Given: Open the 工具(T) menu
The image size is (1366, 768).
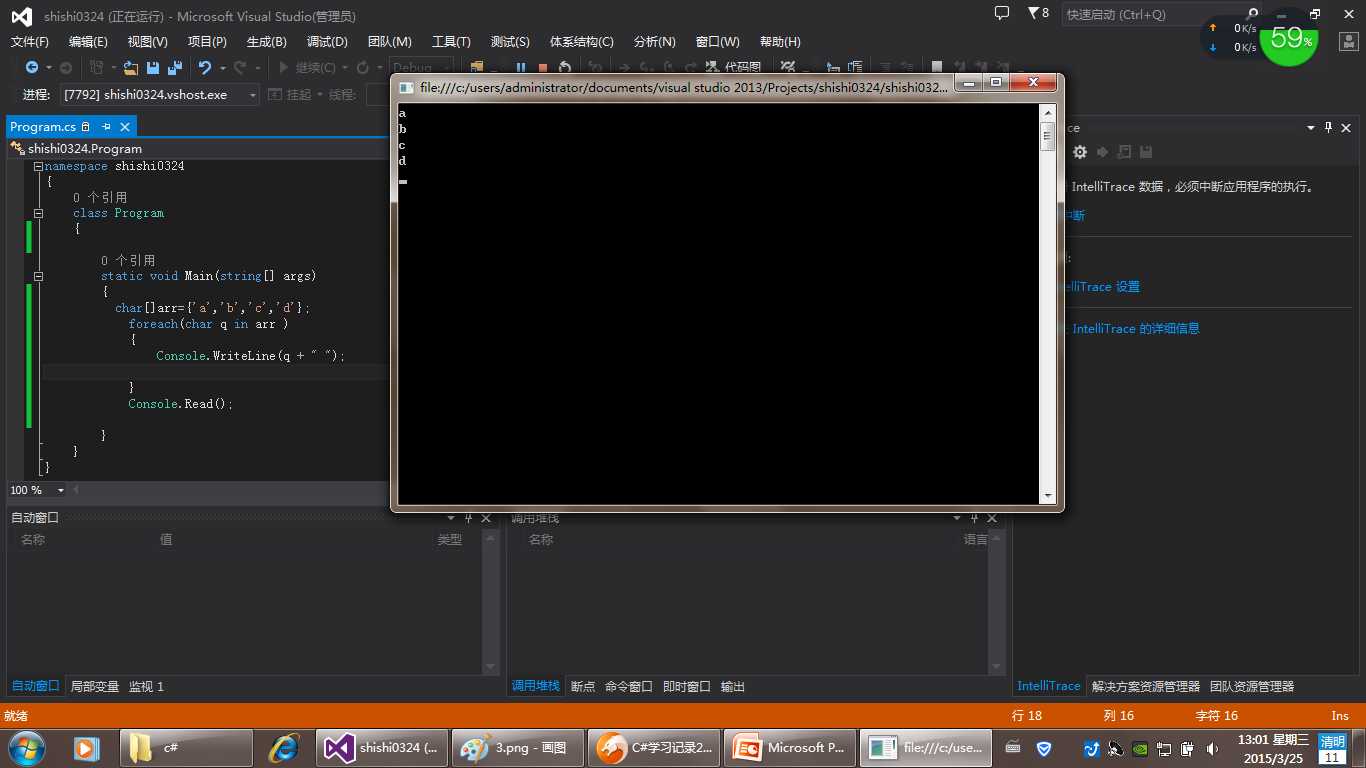Looking at the screenshot, I should click(451, 41).
